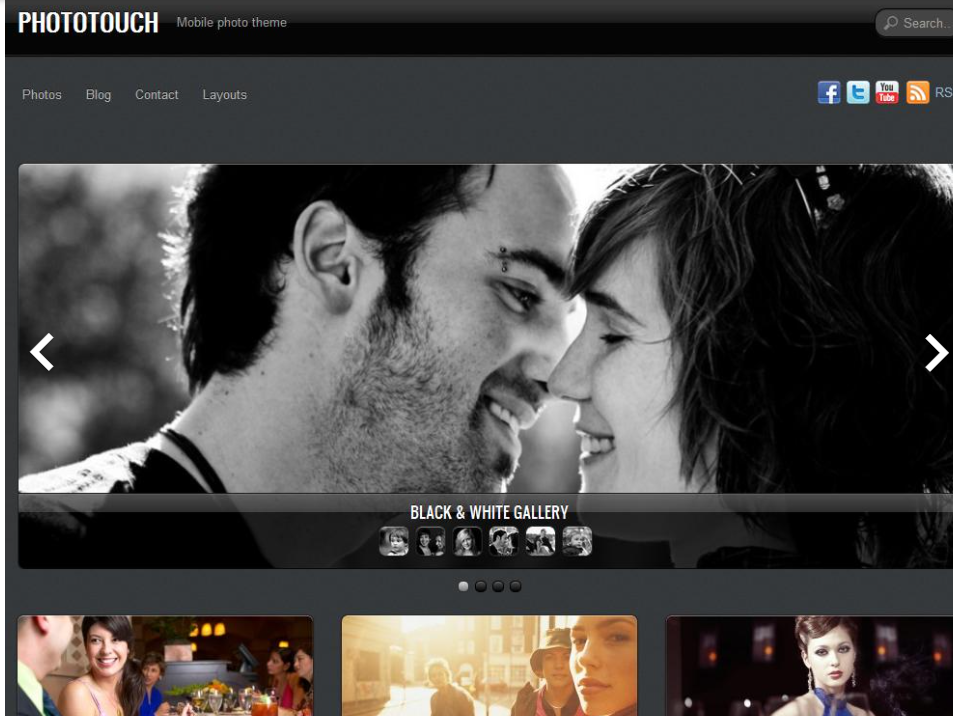Select the first slider pagination dot
Image resolution: width=953 pixels, height=721 pixels.
[463, 586]
